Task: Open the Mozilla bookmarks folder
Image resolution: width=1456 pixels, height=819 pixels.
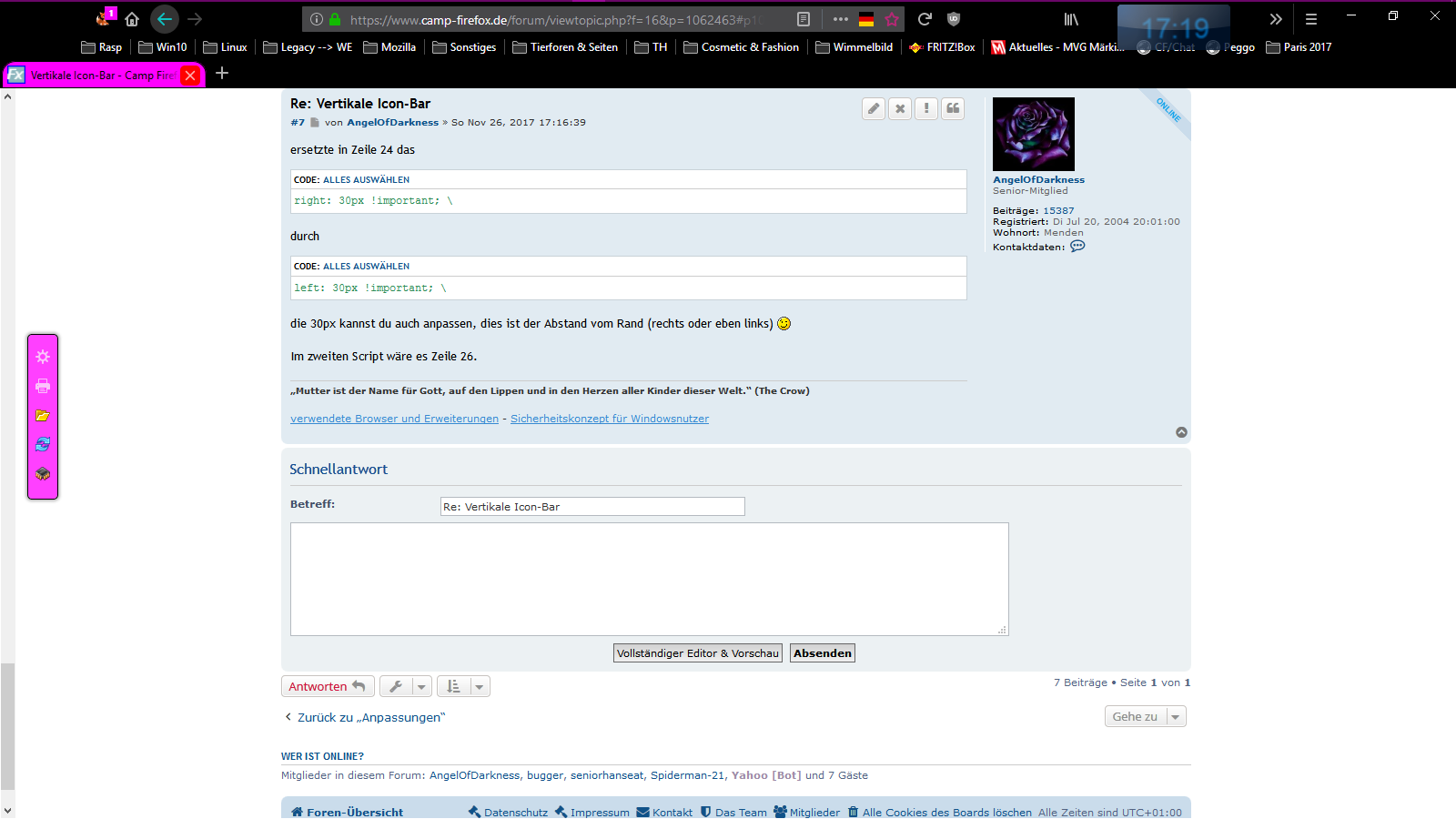Action: coord(389,47)
